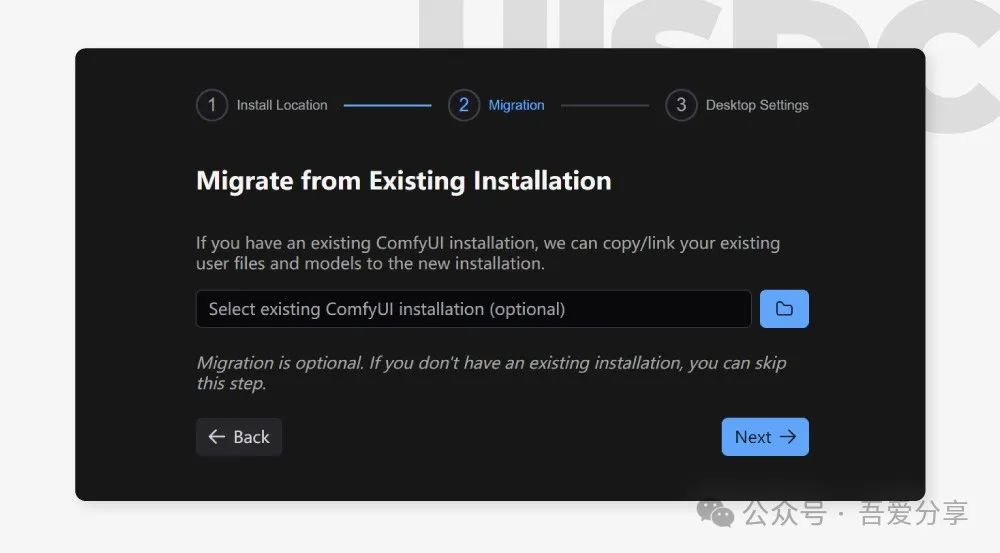Go back with the Back button
The height and width of the screenshot is (553, 1000).
(239, 437)
